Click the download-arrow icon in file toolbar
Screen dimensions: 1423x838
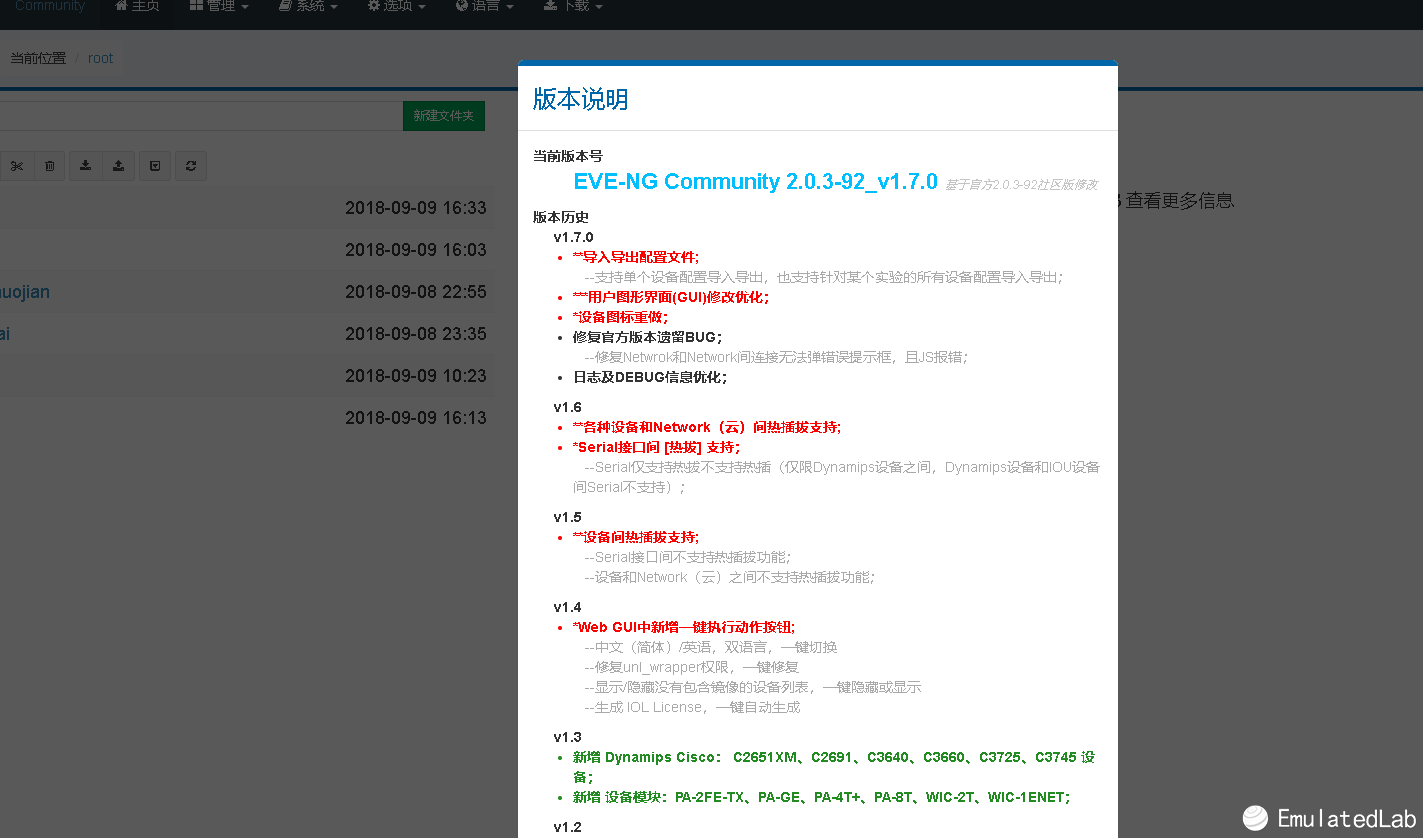[x=86, y=166]
